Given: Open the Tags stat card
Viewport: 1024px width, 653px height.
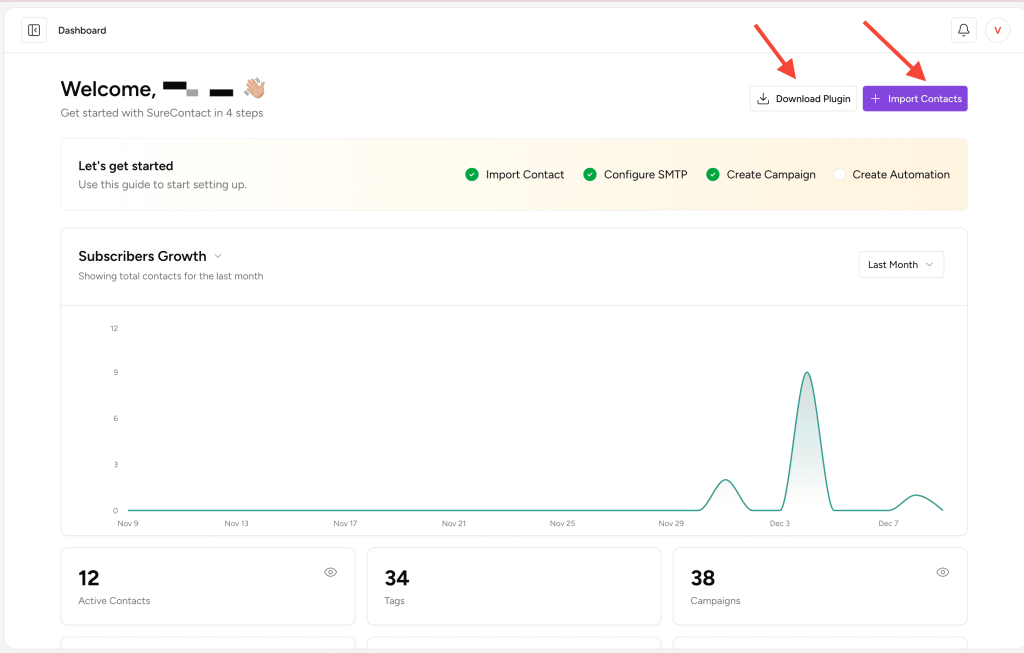Looking at the screenshot, I should 513,586.
